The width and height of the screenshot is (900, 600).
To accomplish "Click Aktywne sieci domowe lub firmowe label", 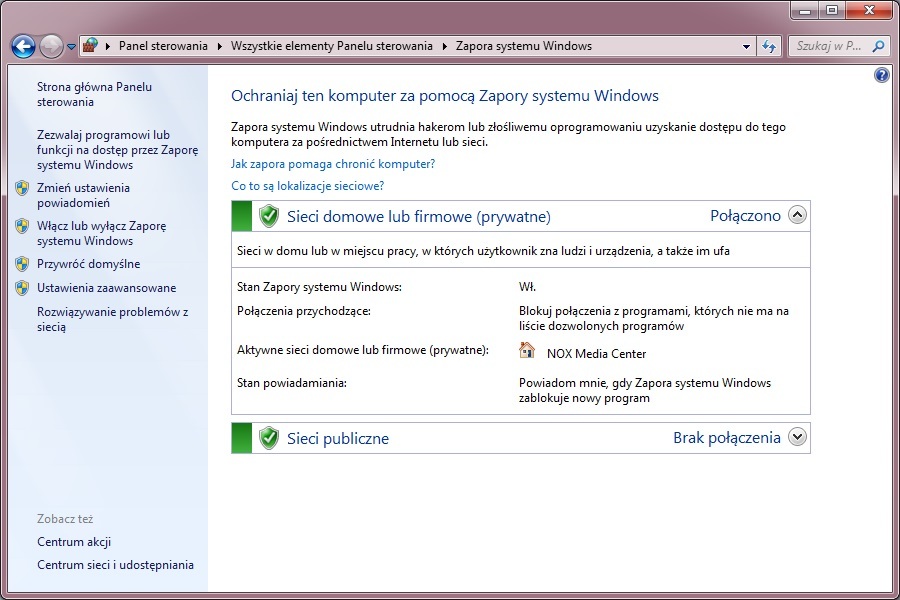I will tap(363, 350).
